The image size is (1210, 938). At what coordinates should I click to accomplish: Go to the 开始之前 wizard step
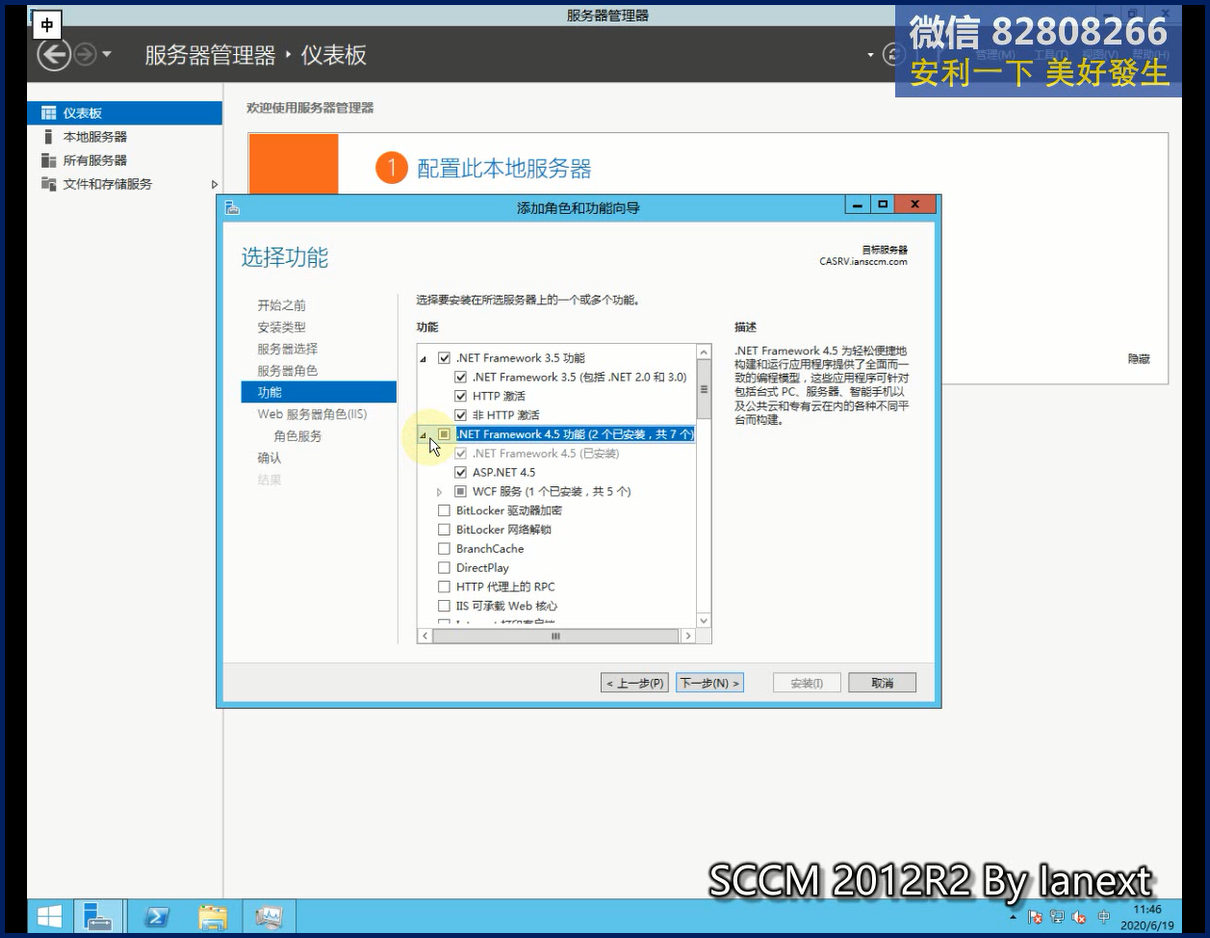pyautogui.click(x=282, y=305)
